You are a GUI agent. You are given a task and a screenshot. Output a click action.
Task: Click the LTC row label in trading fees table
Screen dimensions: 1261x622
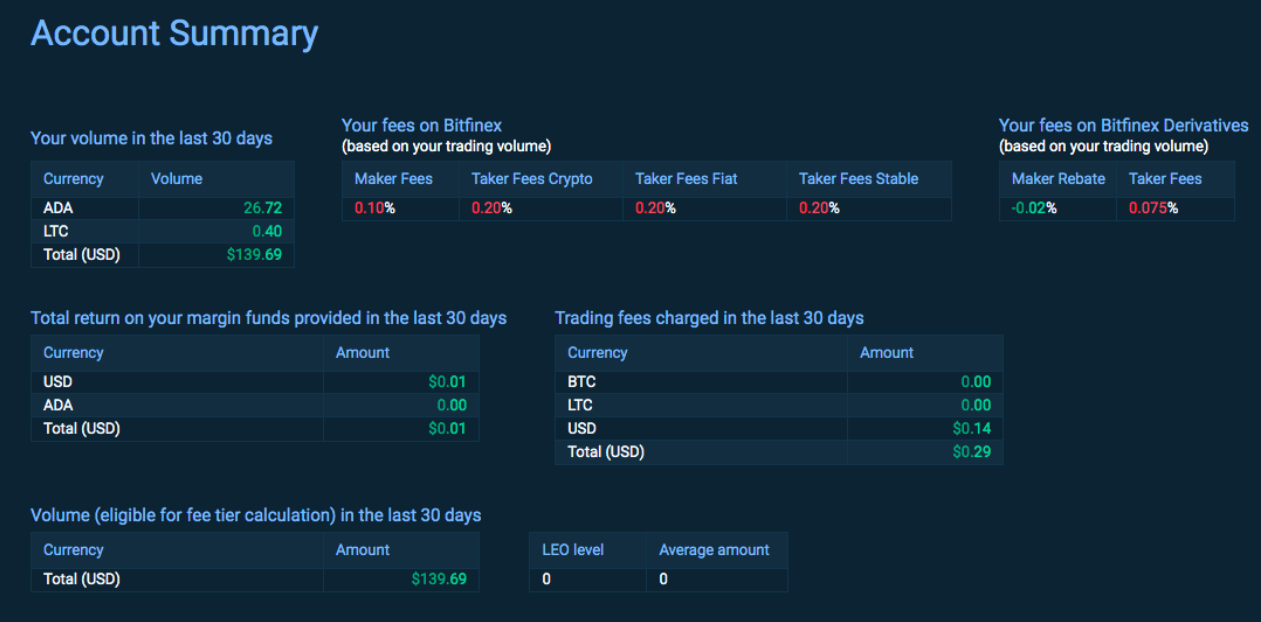(x=580, y=405)
